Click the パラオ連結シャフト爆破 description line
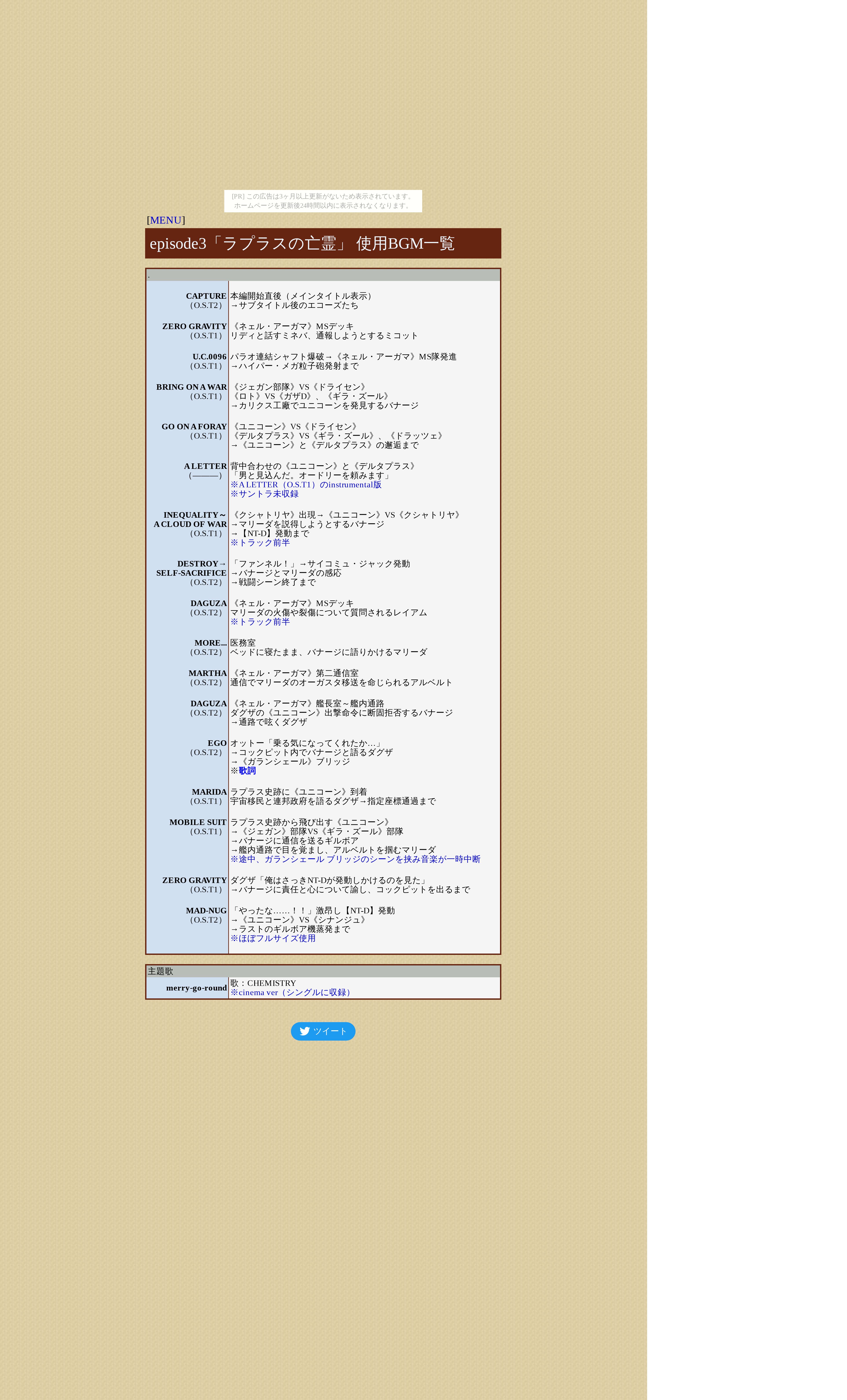 [343, 357]
